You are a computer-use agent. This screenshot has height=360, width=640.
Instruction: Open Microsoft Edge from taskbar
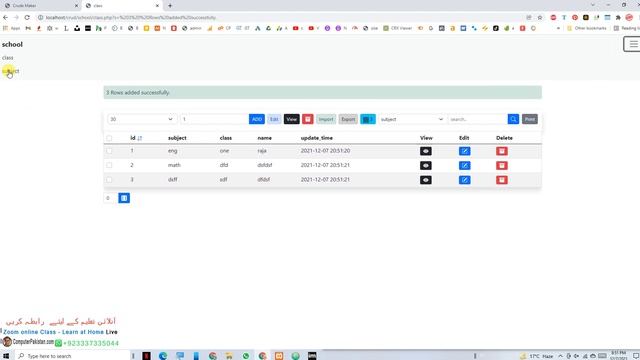[x=163, y=356]
